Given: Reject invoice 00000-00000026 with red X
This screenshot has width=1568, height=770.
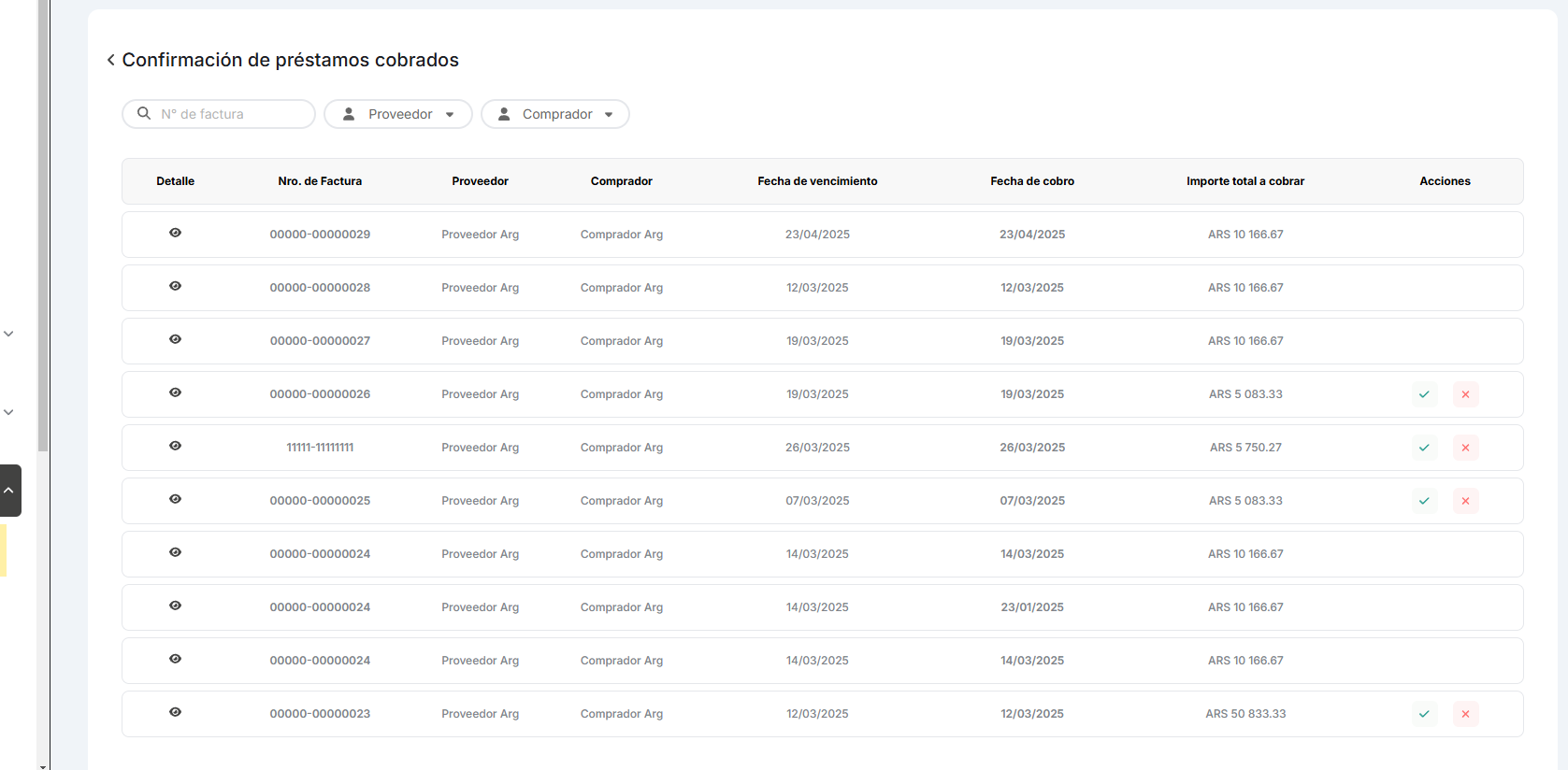Looking at the screenshot, I should (x=1465, y=394).
